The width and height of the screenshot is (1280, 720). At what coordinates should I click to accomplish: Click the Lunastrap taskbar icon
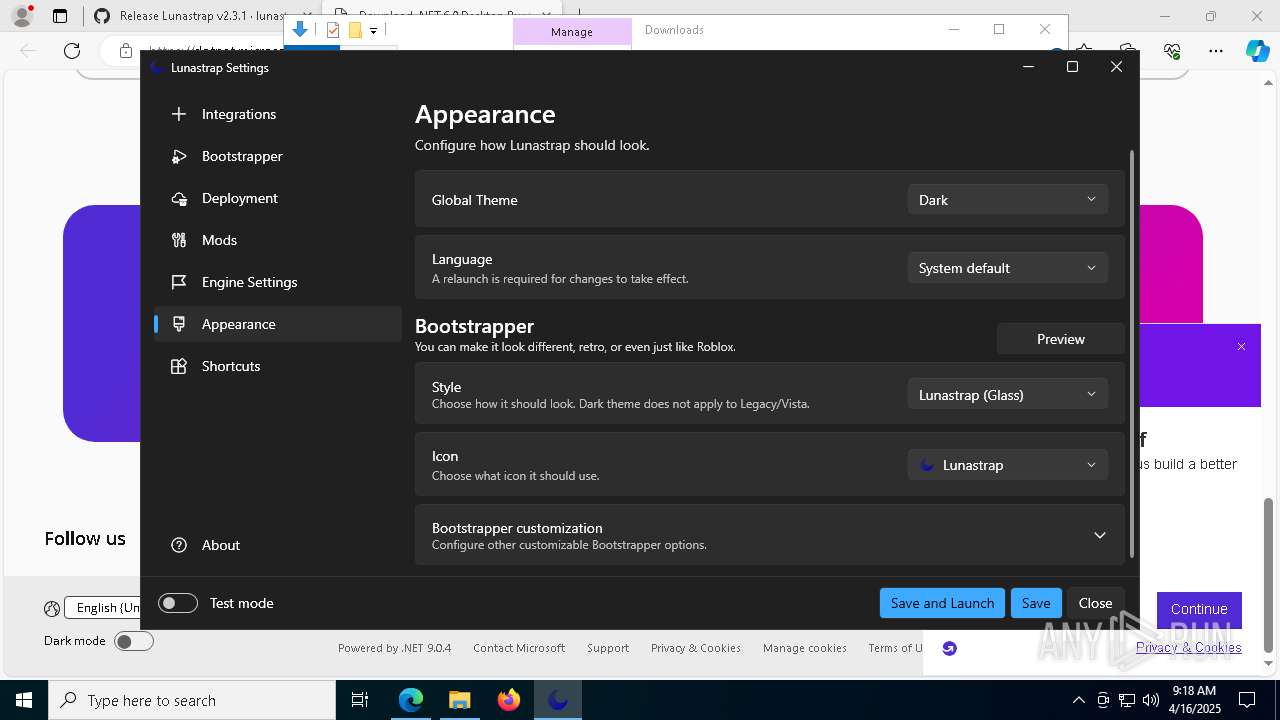[x=557, y=700]
